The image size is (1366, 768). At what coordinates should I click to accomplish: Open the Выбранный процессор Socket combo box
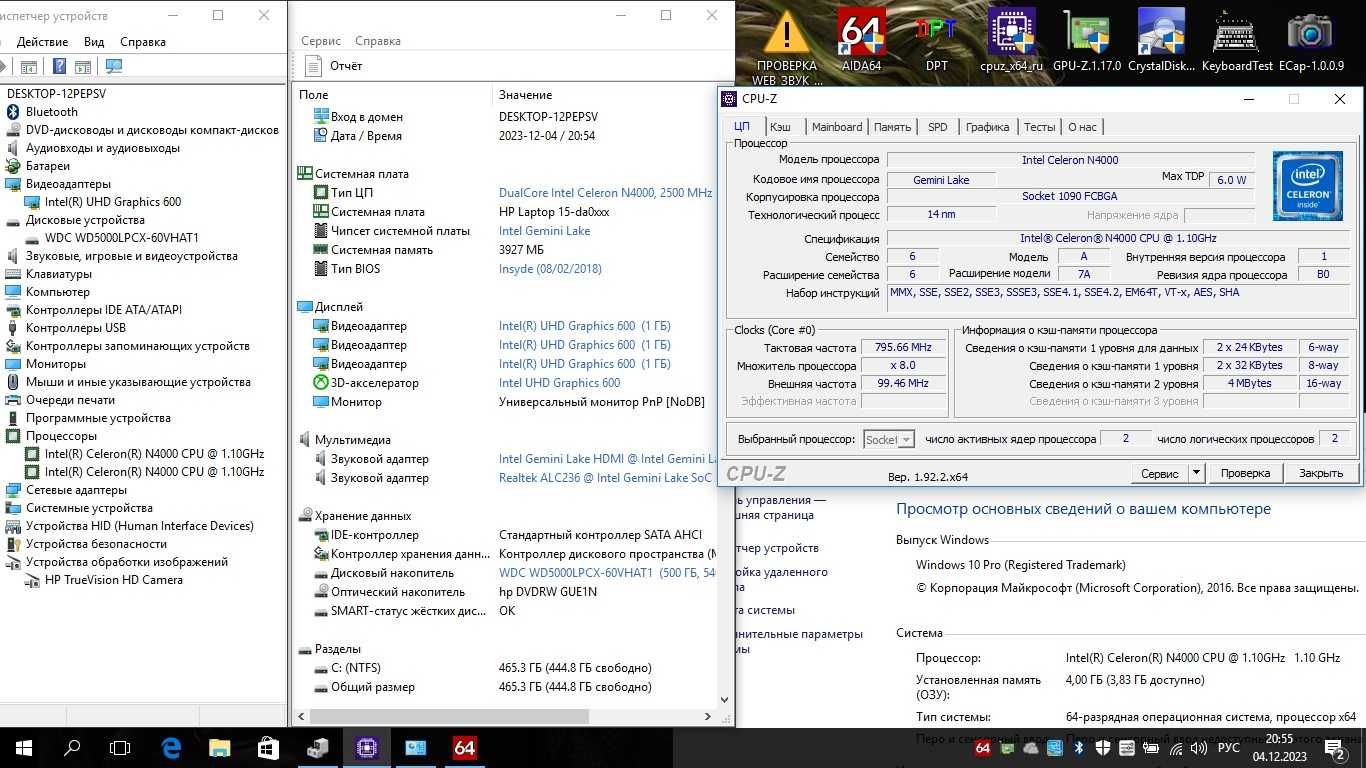[x=888, y=439]
